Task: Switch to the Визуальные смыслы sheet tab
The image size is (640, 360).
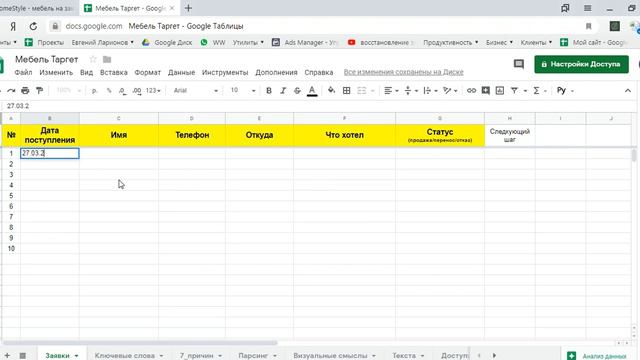Action: (330, 356)
